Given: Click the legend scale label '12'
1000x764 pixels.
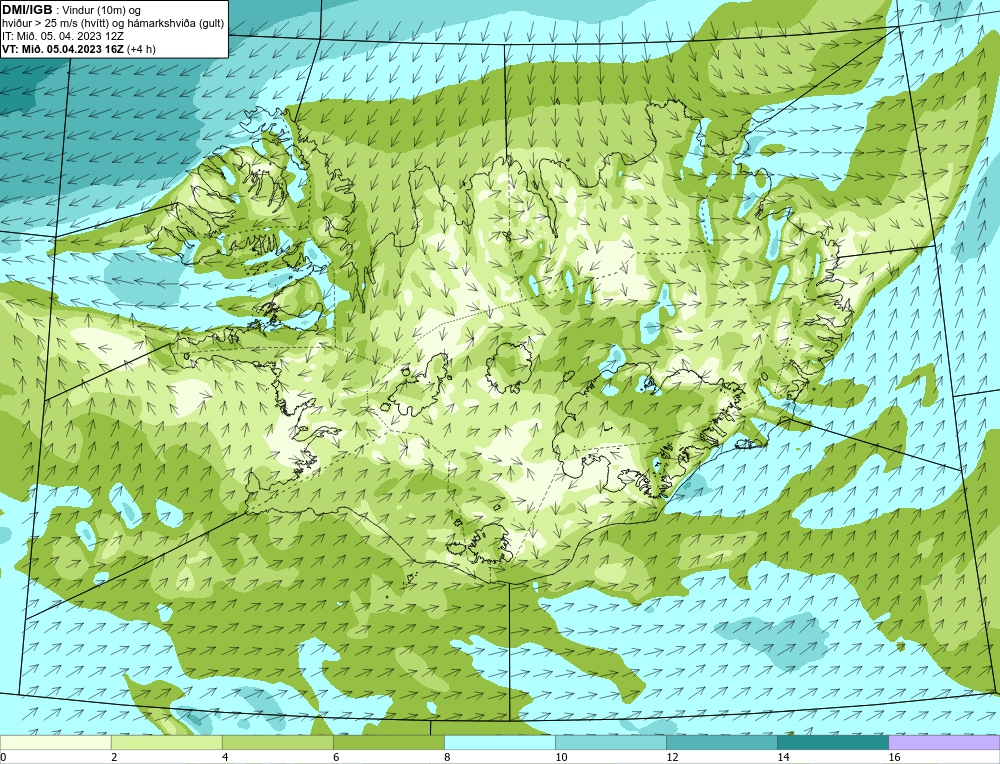Looking at the screenshot, I should [672, 757].
